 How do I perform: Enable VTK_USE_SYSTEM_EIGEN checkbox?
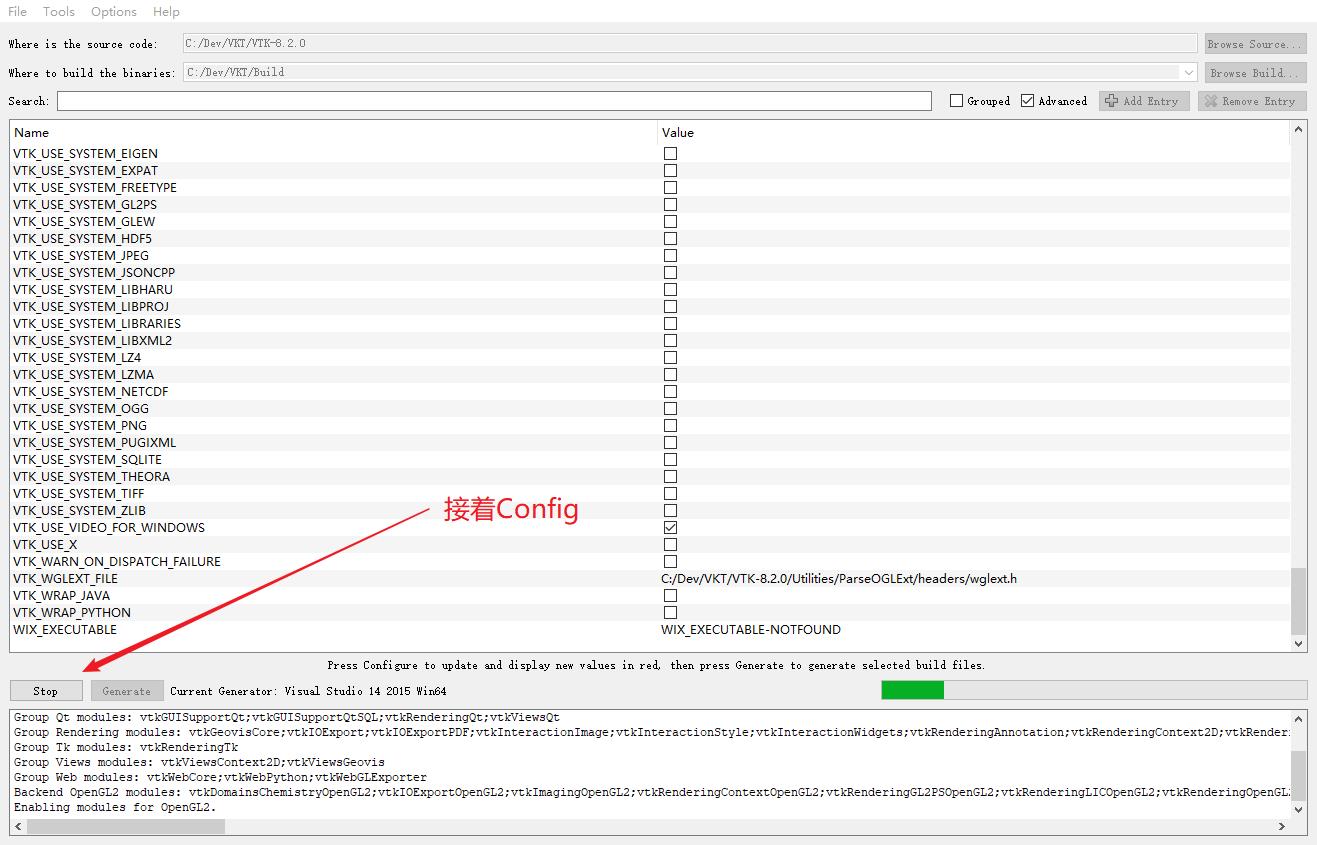point(670,154)
